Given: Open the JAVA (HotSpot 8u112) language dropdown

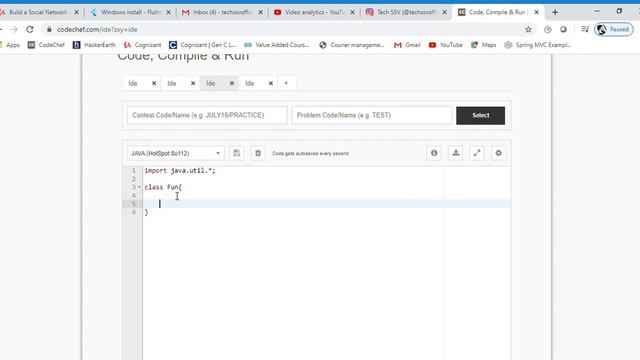Looking at the screenshot, I should [176, 153].
